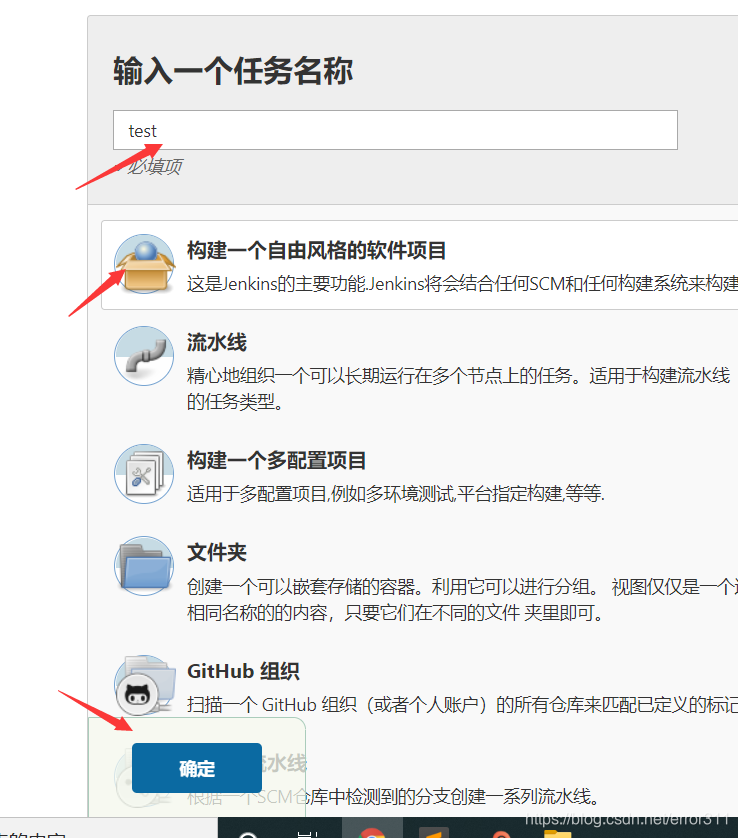Choose the 文件夹 item title
This screenshot has width=738, height=838.
pos(216,552)
